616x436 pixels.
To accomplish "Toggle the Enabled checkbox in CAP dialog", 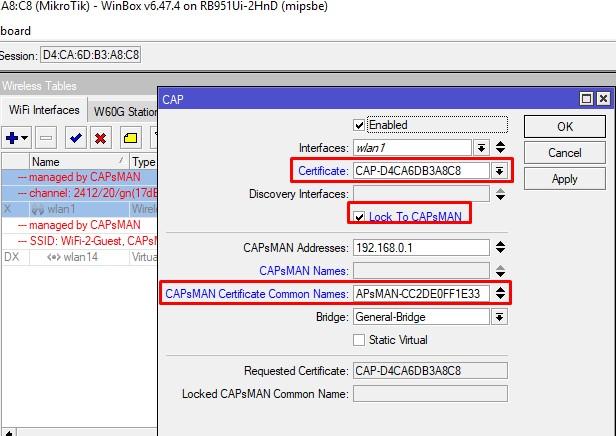I will pos(359,125).
